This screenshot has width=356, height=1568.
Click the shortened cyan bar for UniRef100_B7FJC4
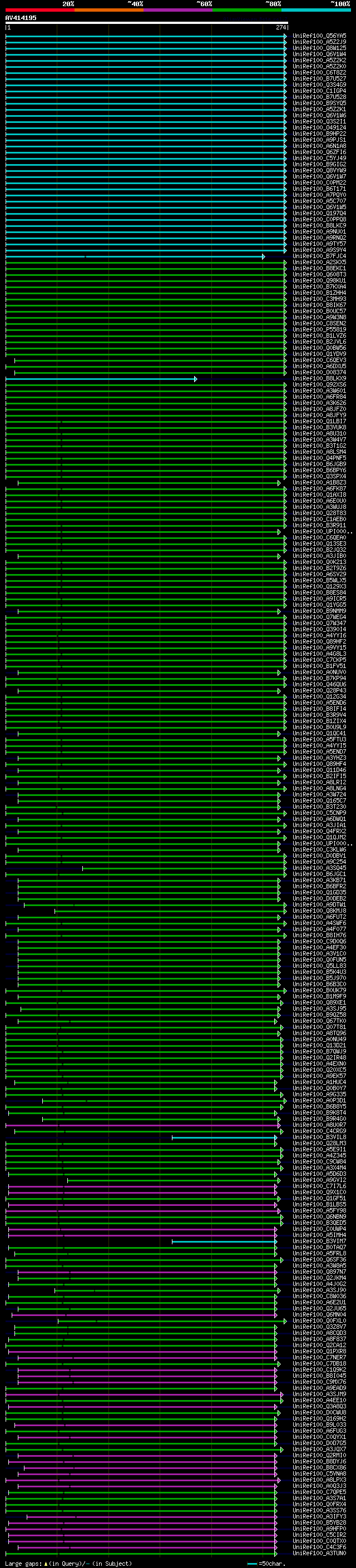(x=135, y=257)
